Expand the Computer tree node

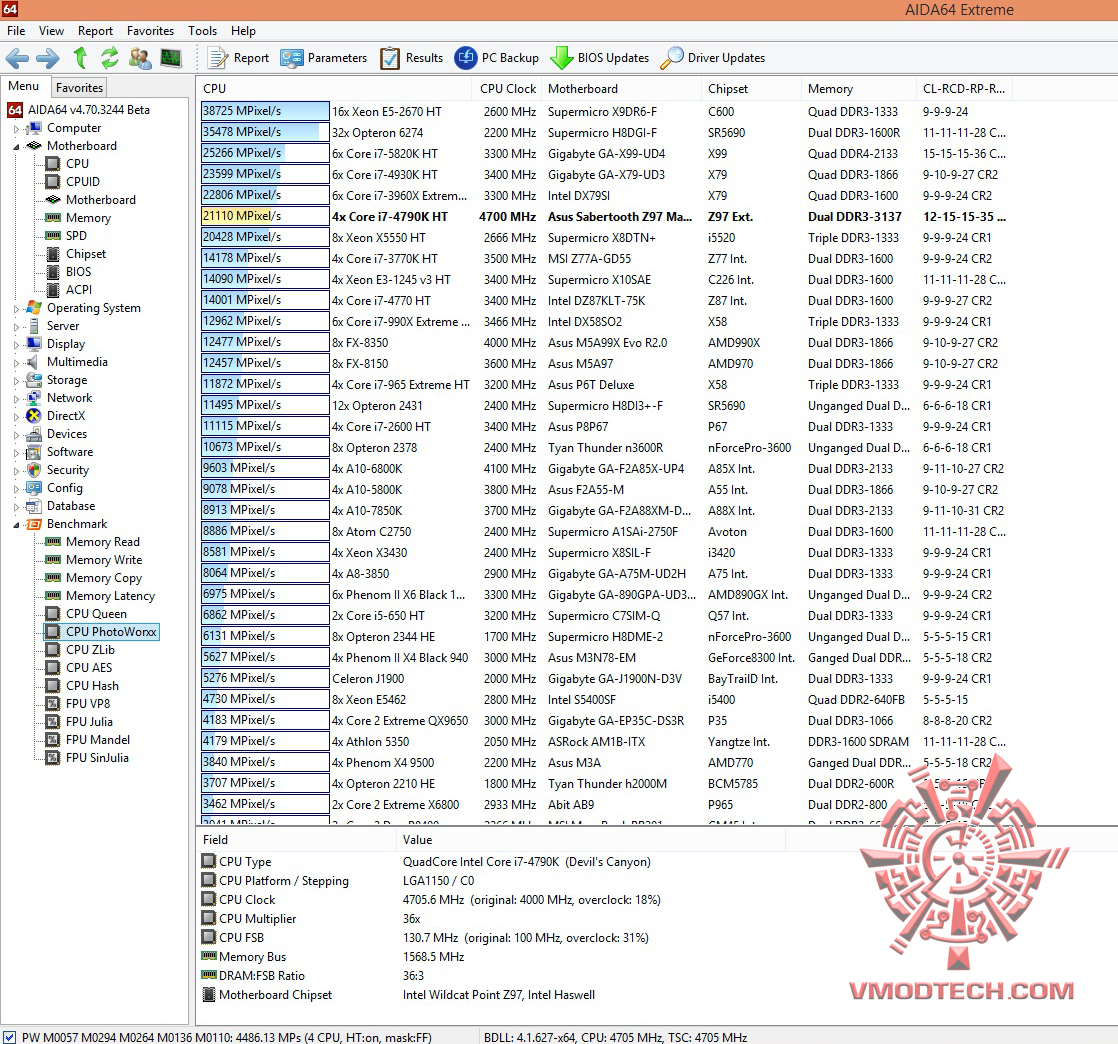click(x=16, y=129)
